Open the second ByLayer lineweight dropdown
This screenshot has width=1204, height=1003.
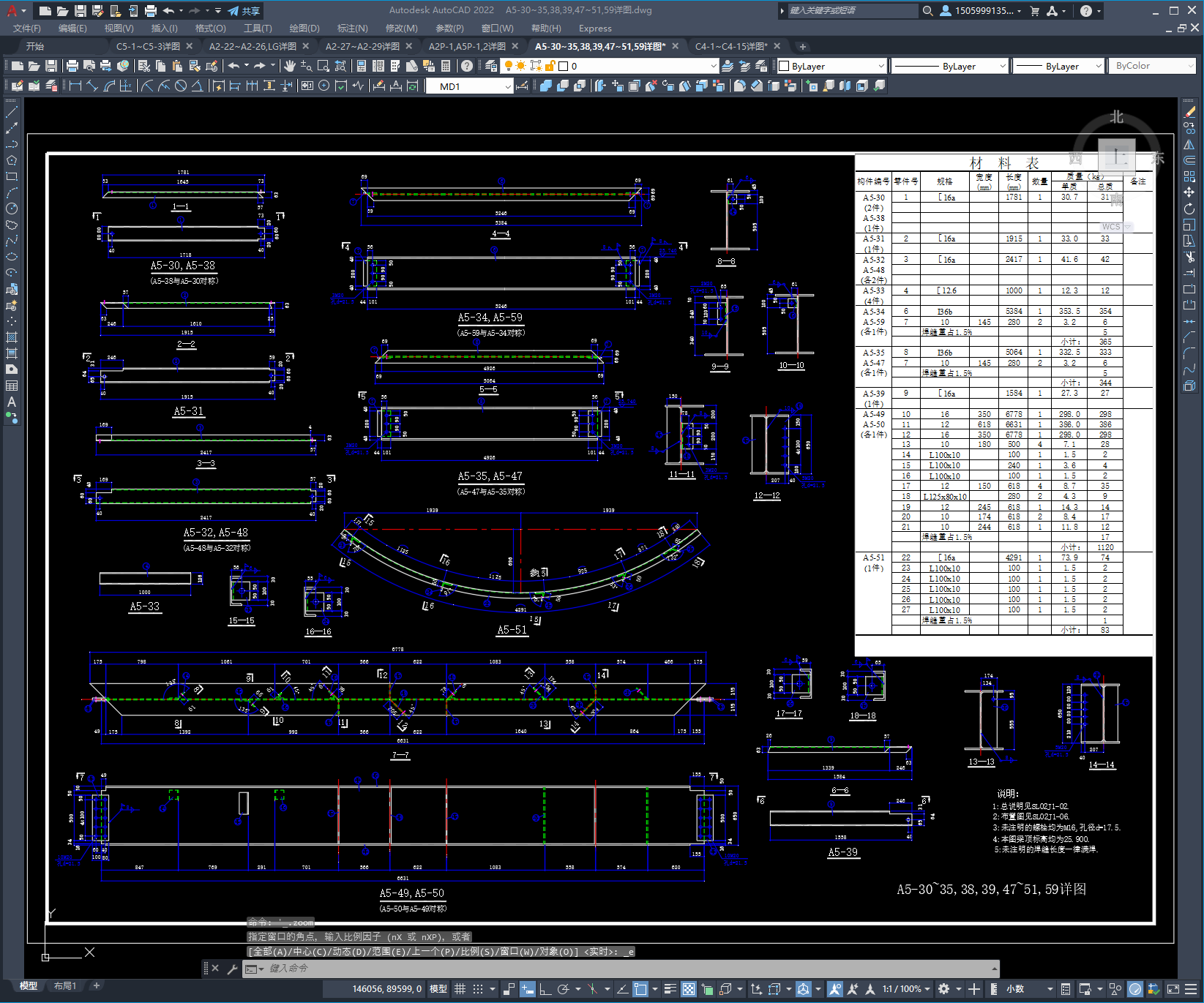coord(1099,66)
